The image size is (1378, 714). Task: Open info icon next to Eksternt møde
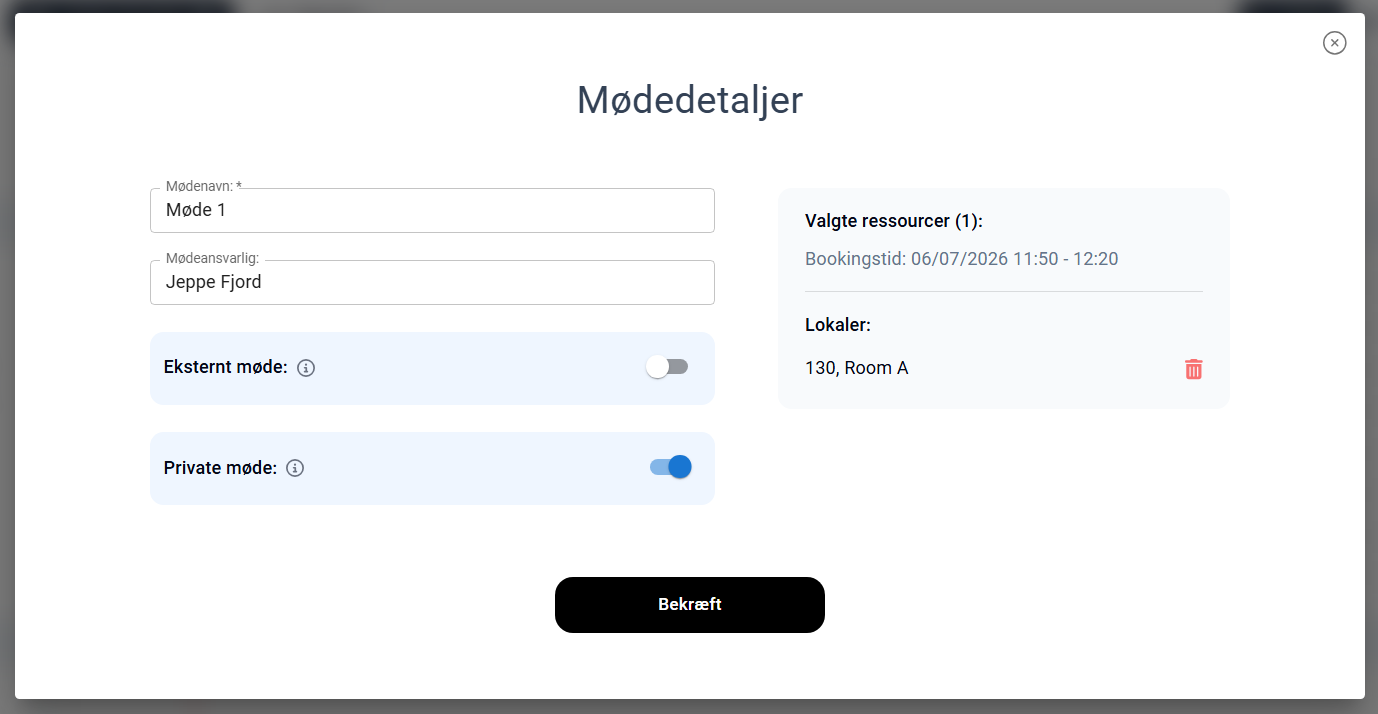tap(306, 368)
